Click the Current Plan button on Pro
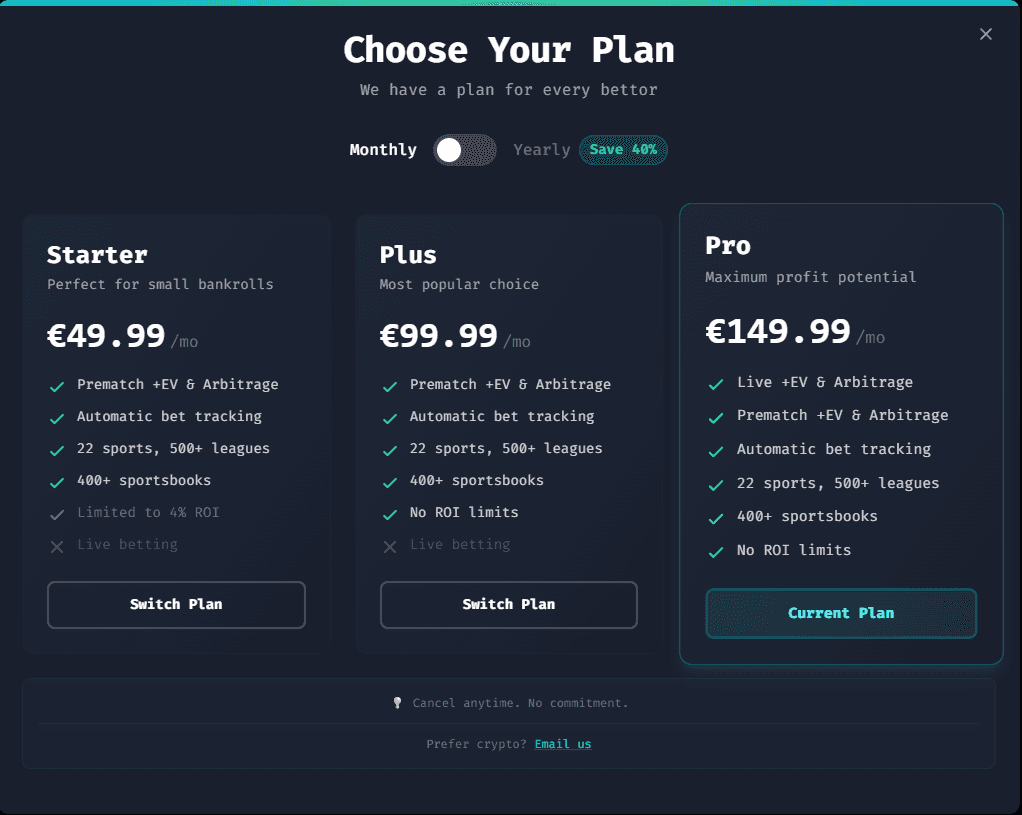The width and height of the screenshot is (1022, 815). coord(841,613)
